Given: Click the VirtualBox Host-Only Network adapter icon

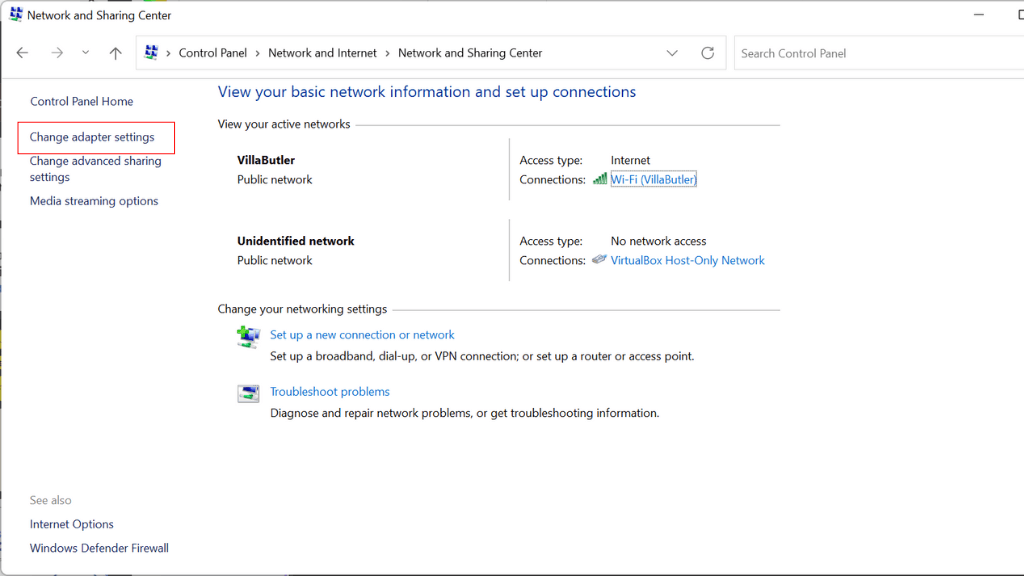Looking at the screenshot, I should tap(599, 258).
